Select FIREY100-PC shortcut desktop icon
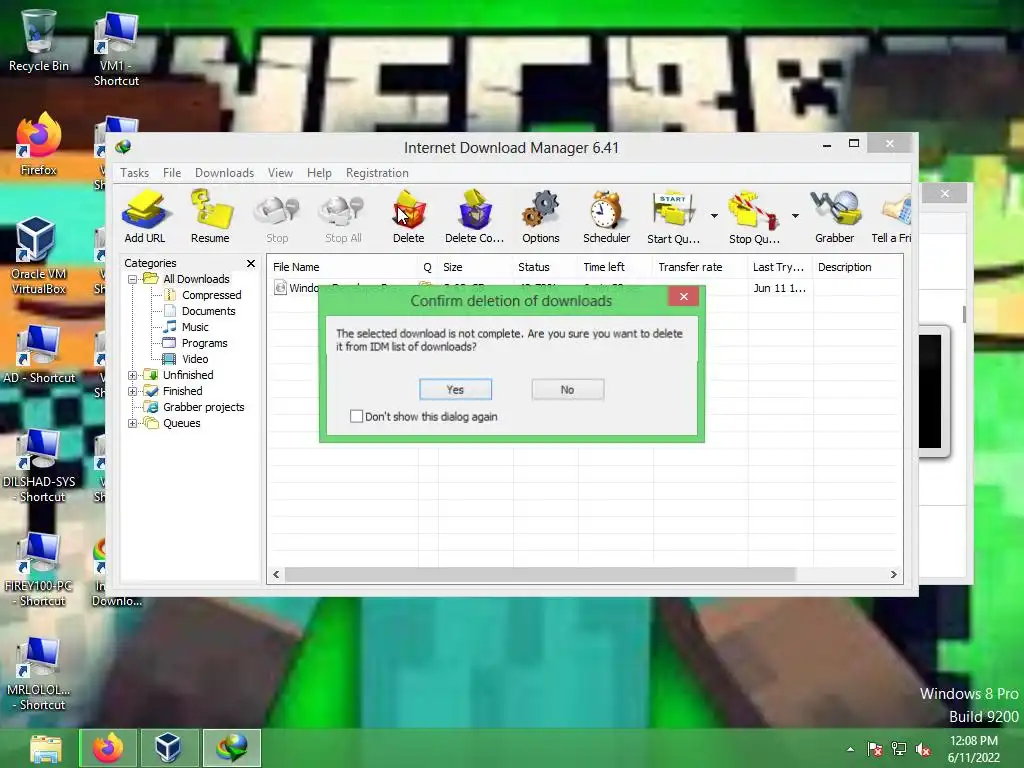The width and height of the screenshot is (1024, 768). pyautogui.click(x=39, y=570)
